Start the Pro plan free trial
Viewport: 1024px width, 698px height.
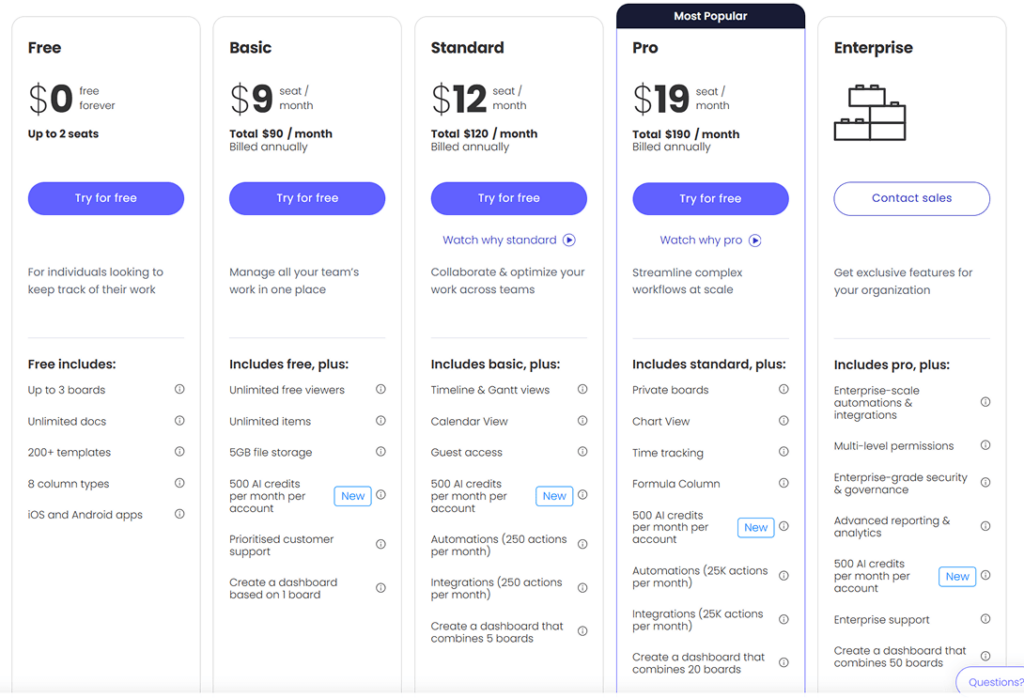[x=710, y=198]
